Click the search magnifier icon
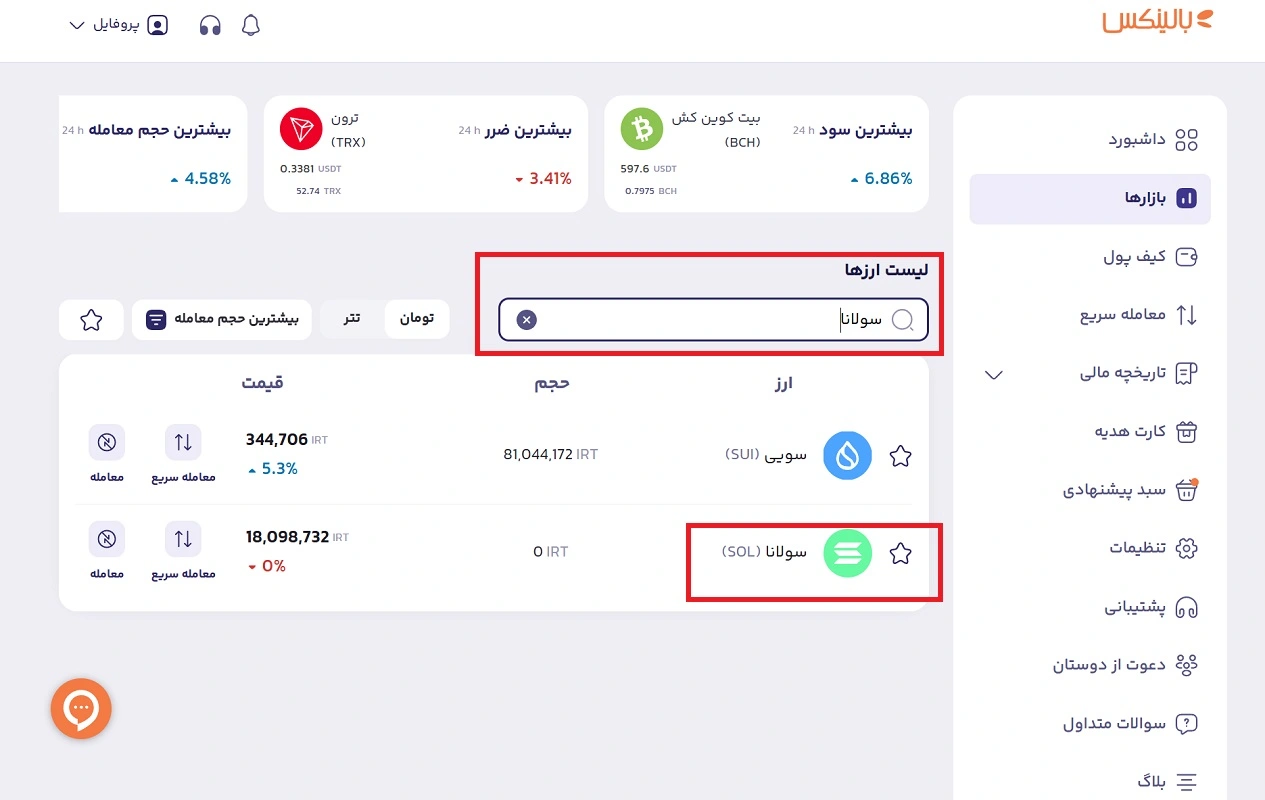This screenshot has width=1265, height=800. [x=903, y=320]
